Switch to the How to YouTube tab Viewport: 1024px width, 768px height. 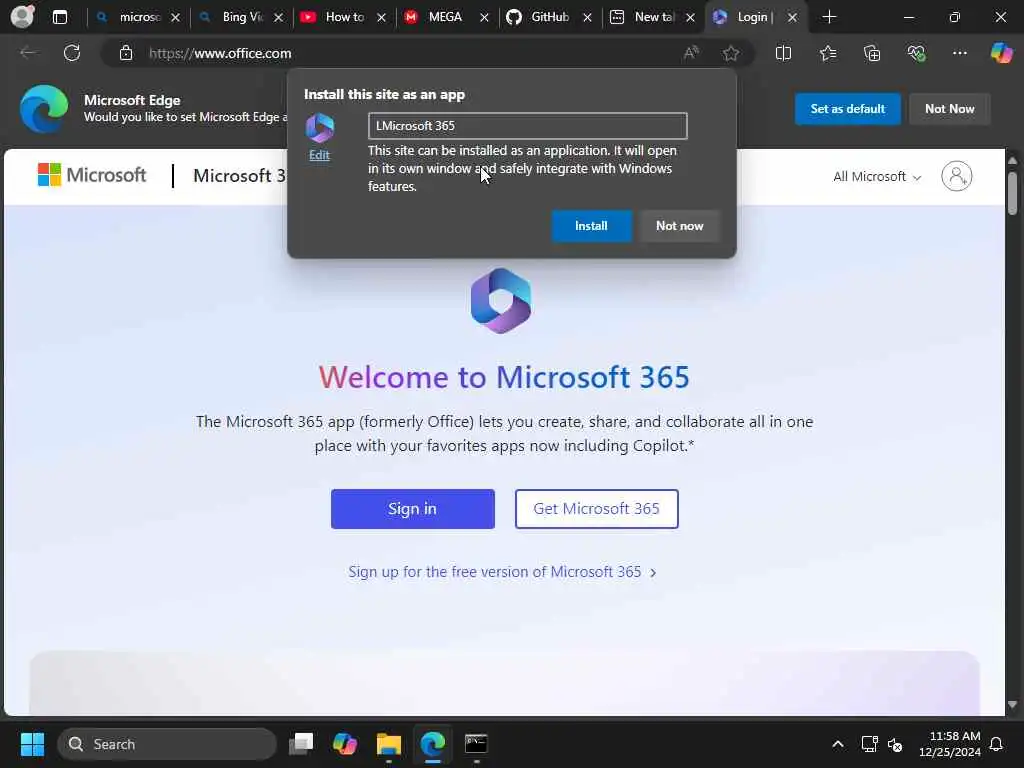coord(336,17)
